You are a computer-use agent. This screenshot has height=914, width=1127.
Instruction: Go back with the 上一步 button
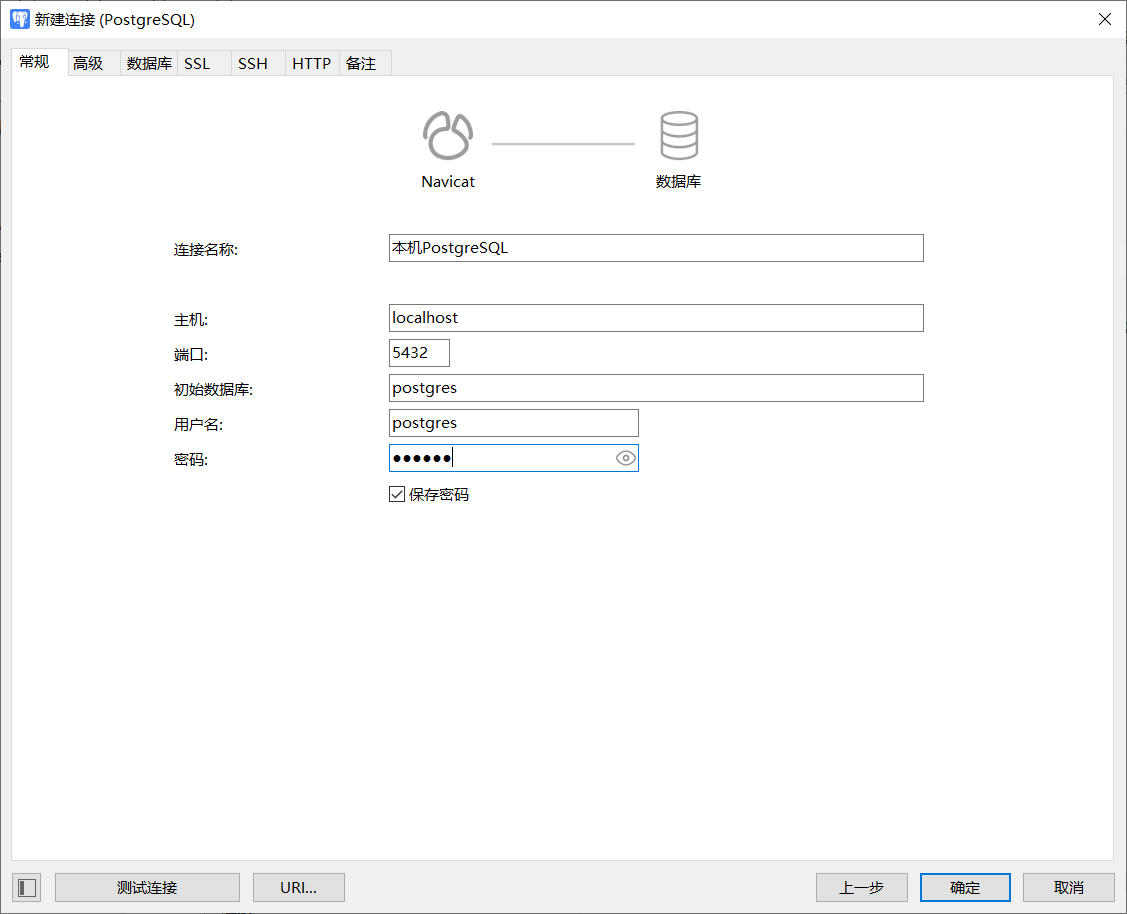[x=861, y=887]
